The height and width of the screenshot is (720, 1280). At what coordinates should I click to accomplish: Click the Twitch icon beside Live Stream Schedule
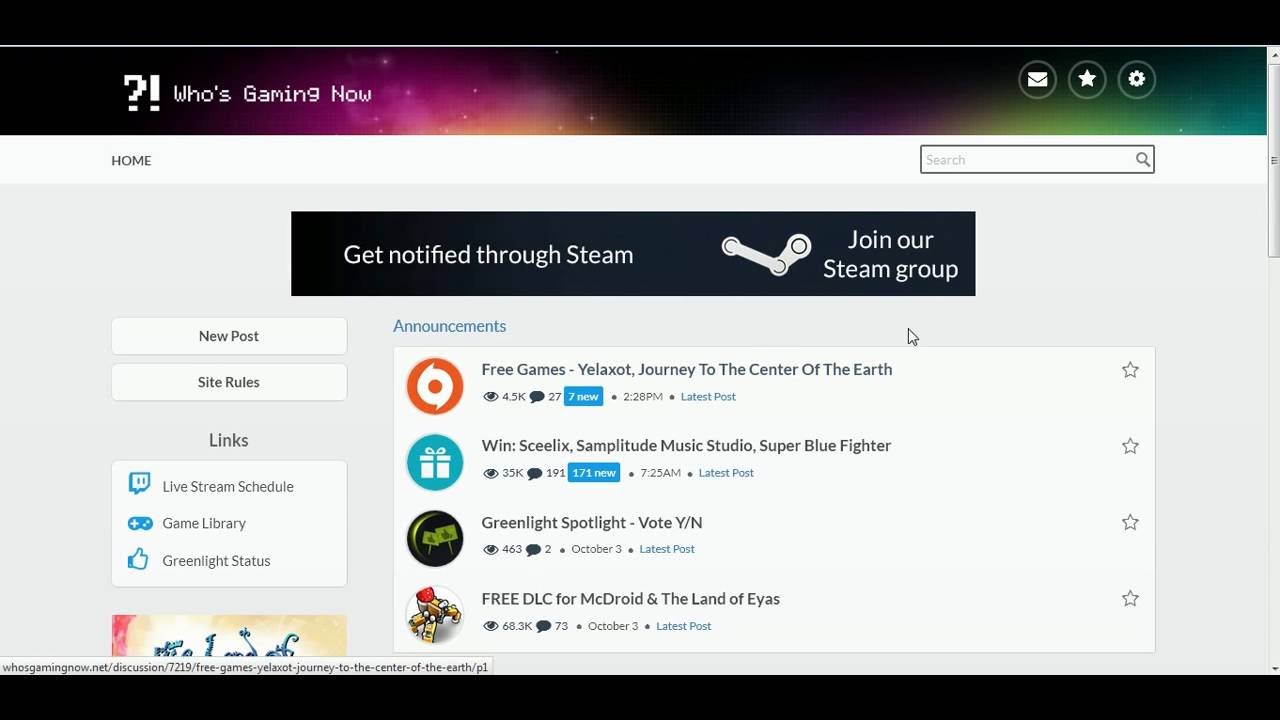pos(140,485)
